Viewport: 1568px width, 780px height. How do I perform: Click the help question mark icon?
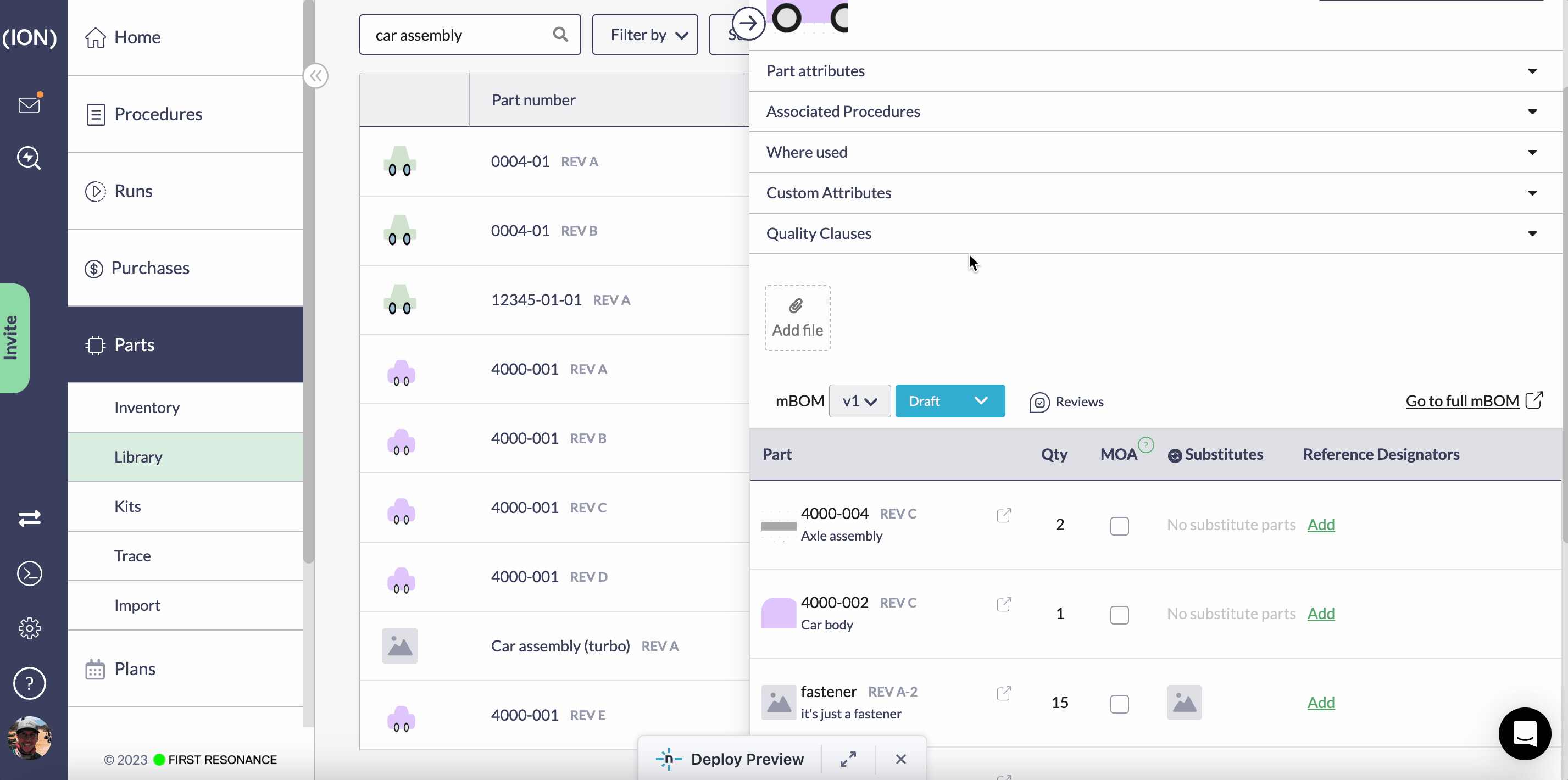pos(29,683)
